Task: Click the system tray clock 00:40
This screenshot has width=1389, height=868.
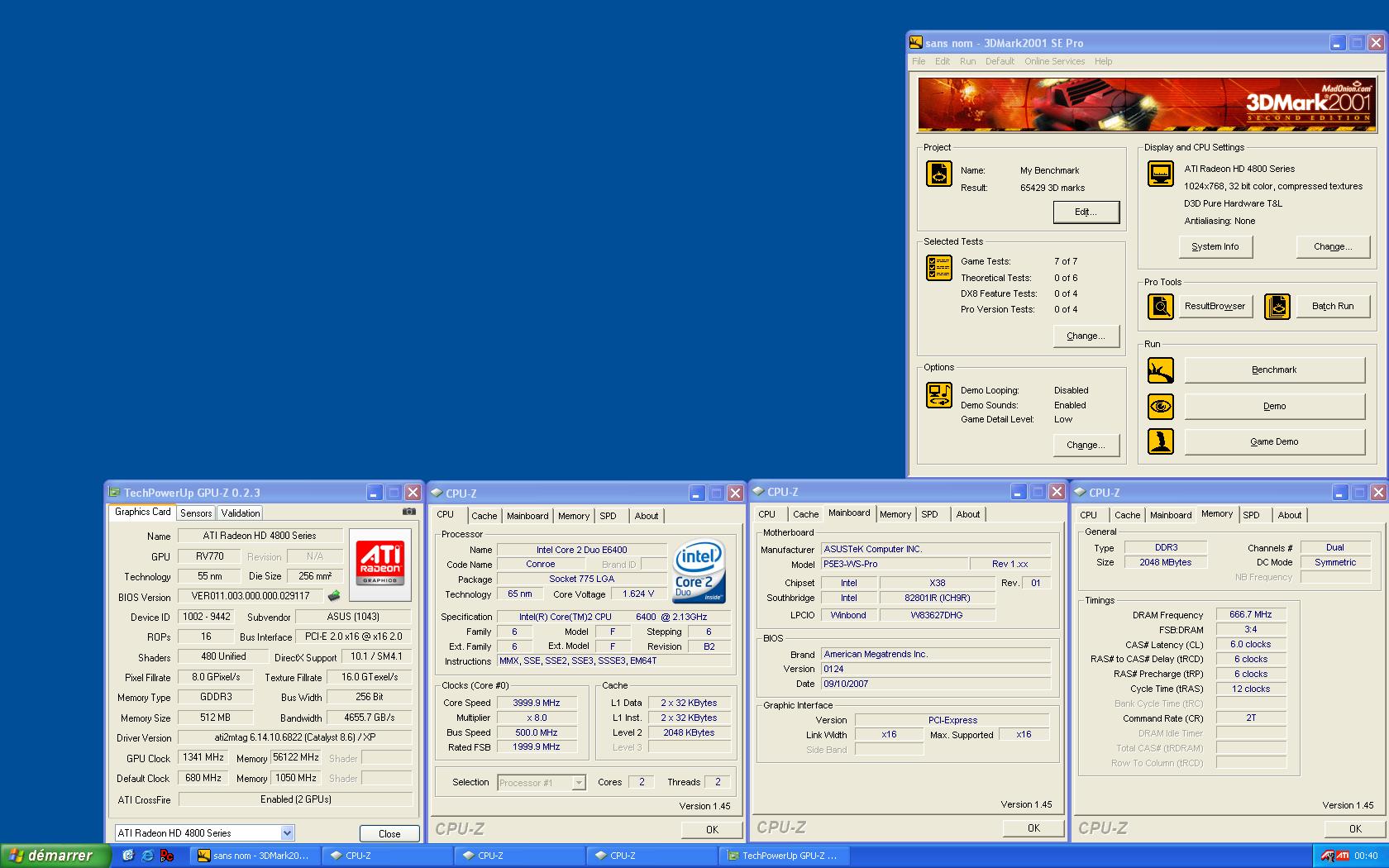Action: [x=1366, y=856]
